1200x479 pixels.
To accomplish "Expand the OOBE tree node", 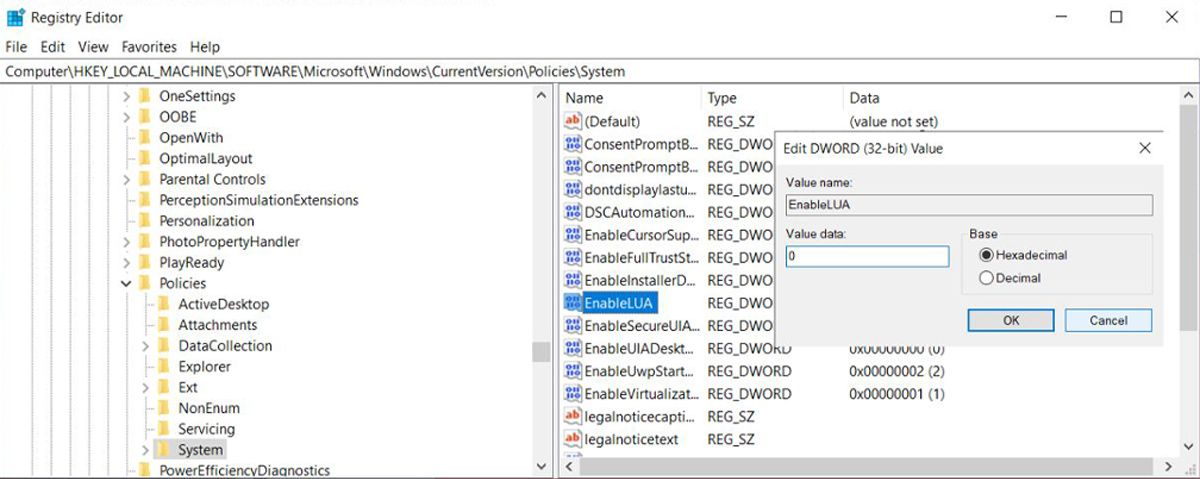I will tap(126, 117).
